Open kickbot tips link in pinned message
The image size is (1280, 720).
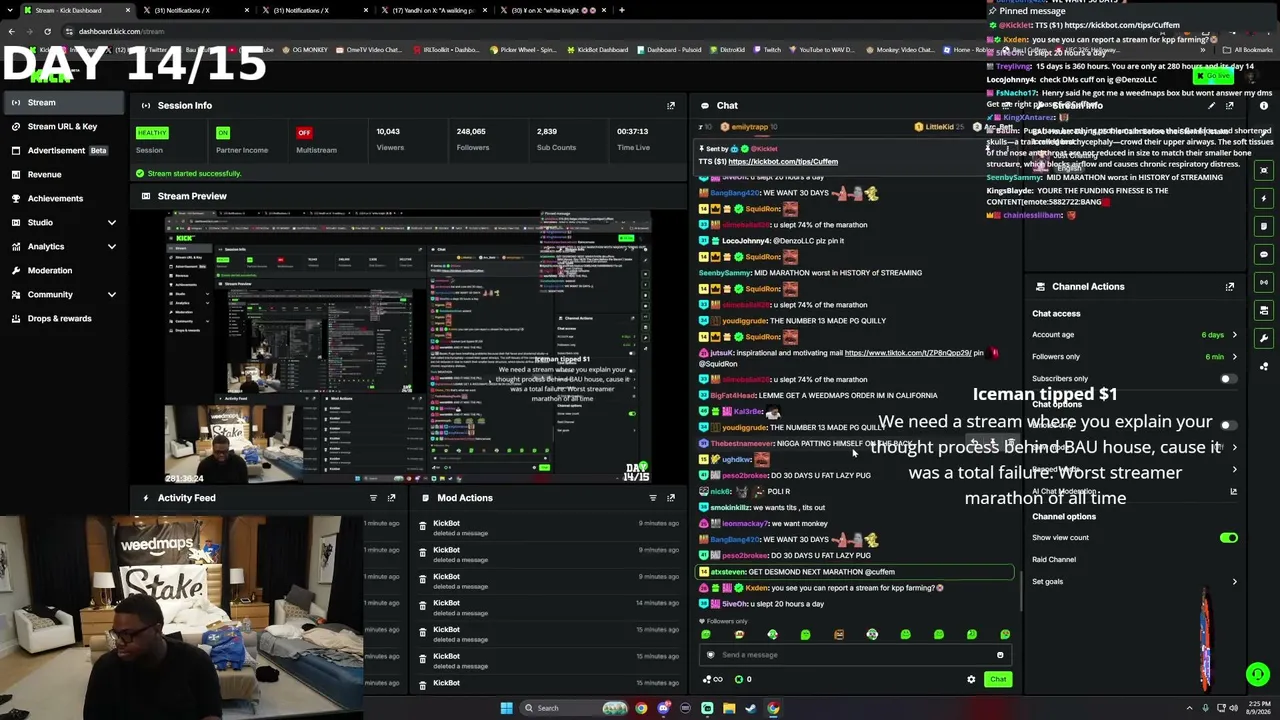click(783, 161)
